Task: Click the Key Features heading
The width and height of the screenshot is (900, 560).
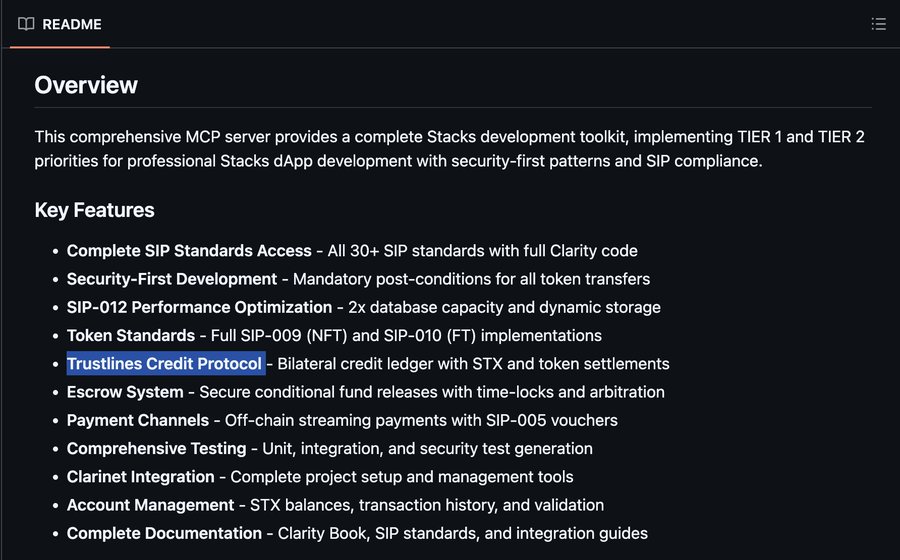Action: [94, 210]
